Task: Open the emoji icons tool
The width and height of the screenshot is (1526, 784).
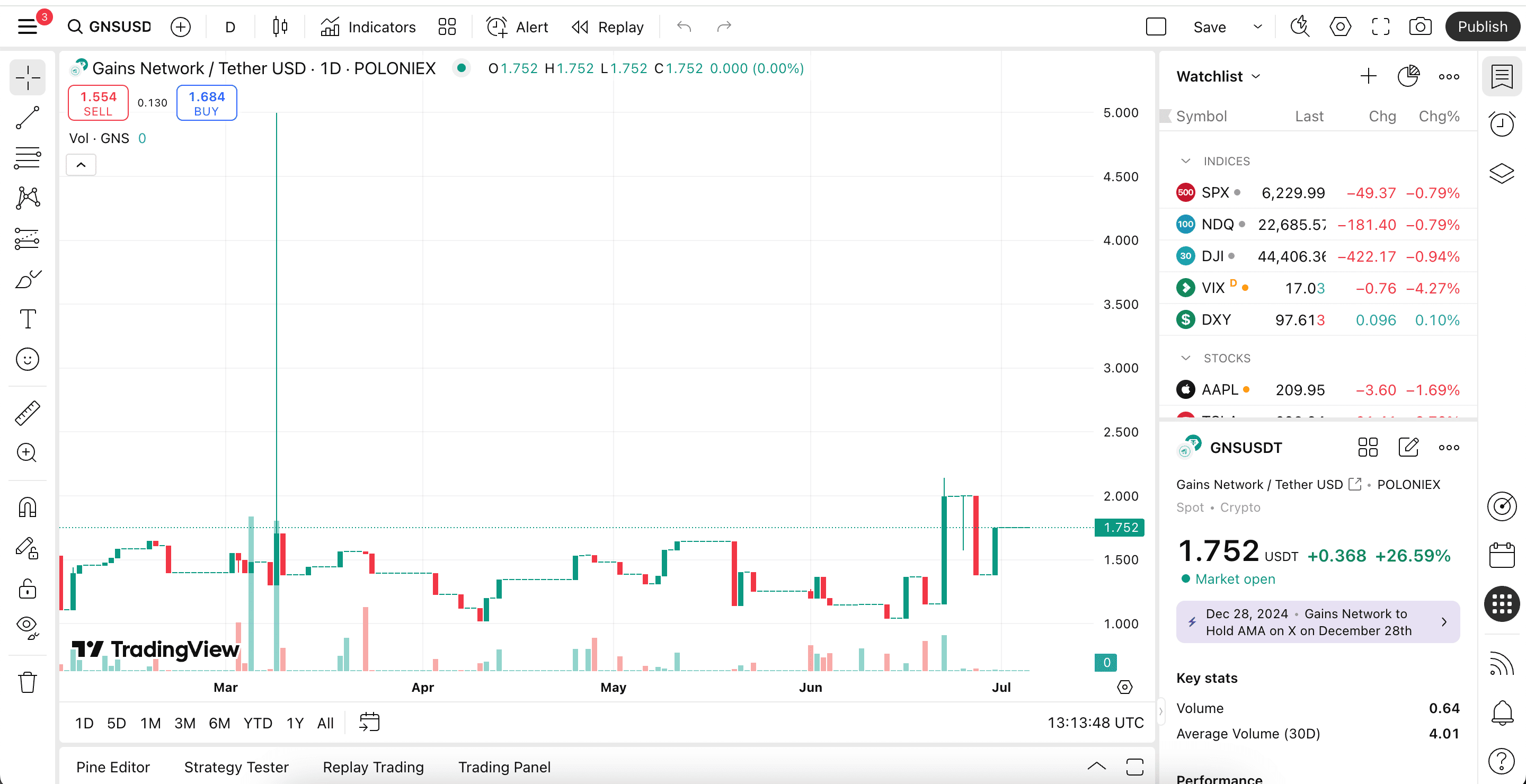Action: pyautogui.click(x=27, y=360)
